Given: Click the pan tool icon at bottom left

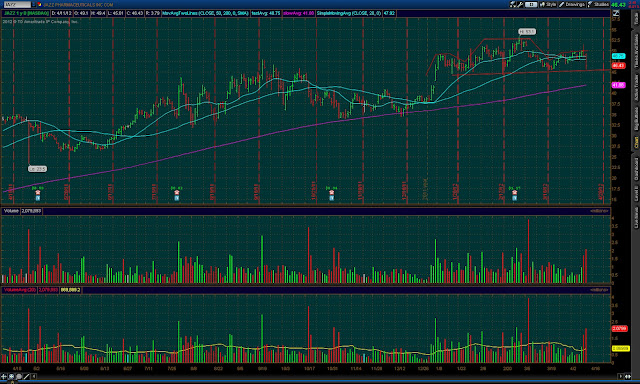Looking at the screenshot, I should (11, 376).
